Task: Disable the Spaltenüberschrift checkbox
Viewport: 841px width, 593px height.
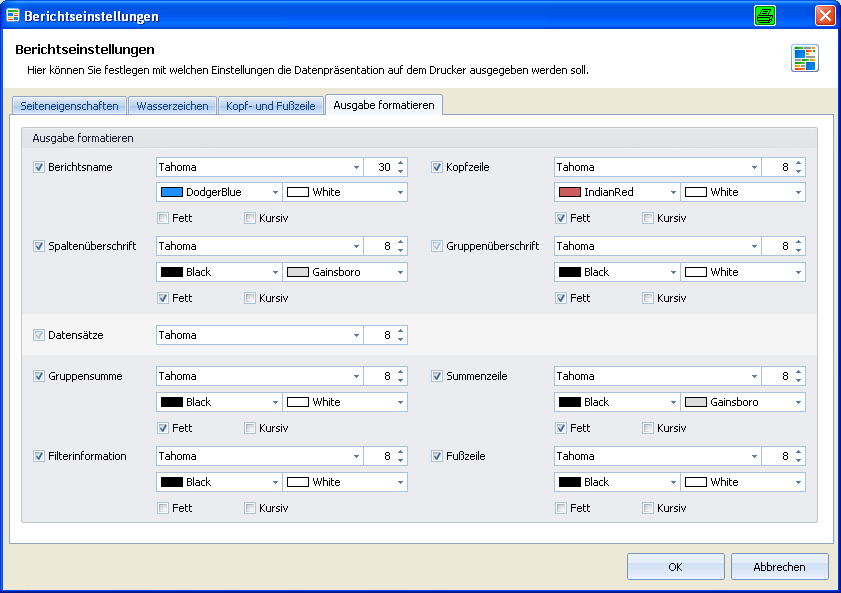Action: coord(39,246)
